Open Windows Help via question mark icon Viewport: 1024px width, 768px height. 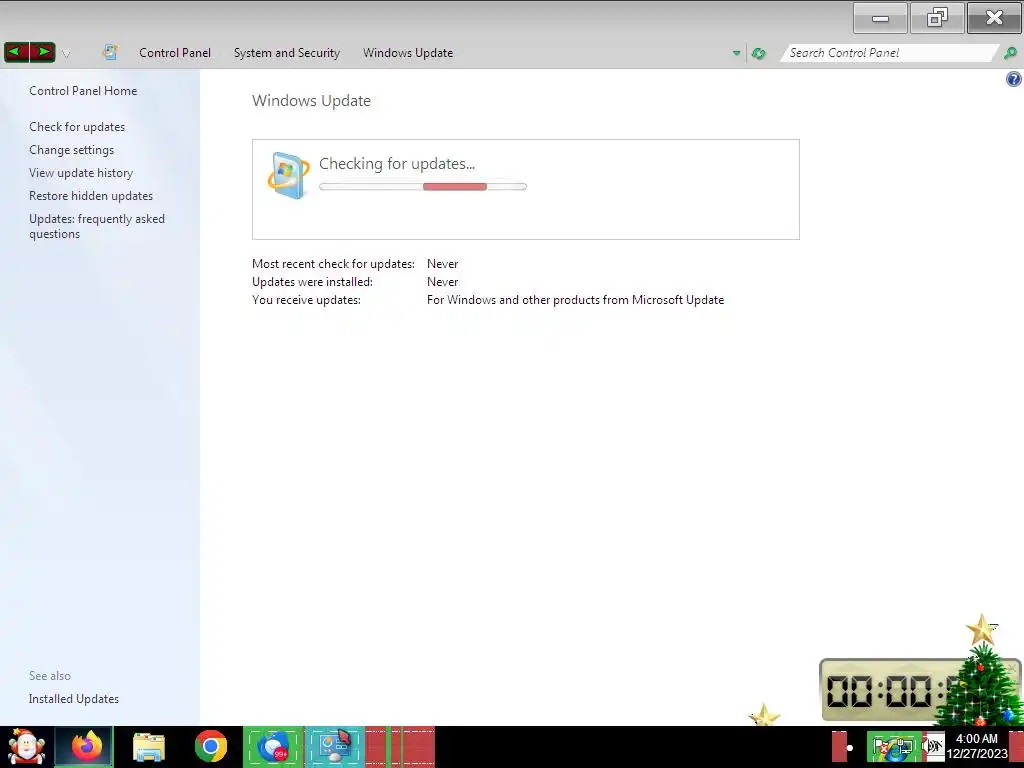tap(1014, 80)
